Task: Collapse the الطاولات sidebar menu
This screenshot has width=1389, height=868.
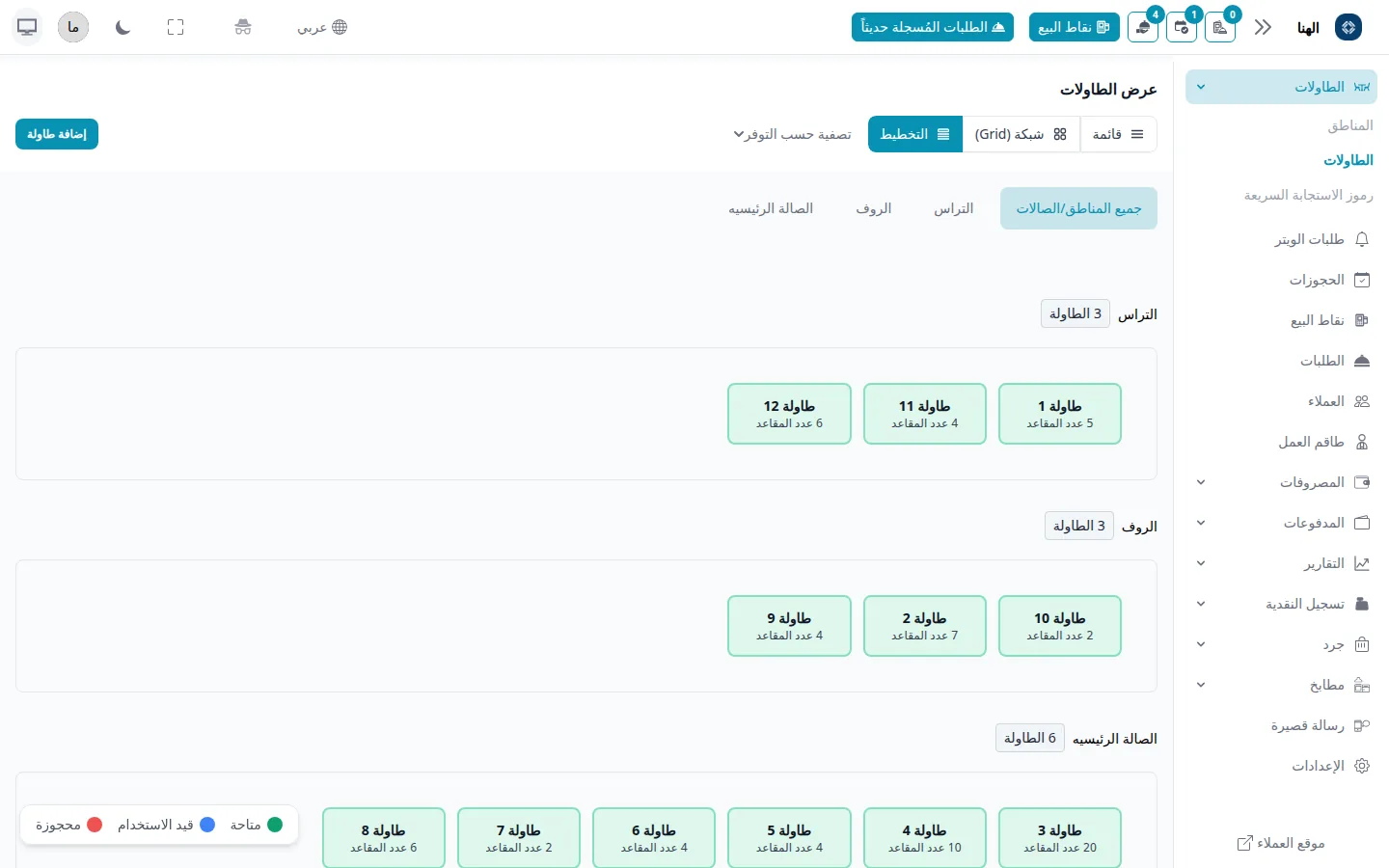Action: [x=1281, y=87]
